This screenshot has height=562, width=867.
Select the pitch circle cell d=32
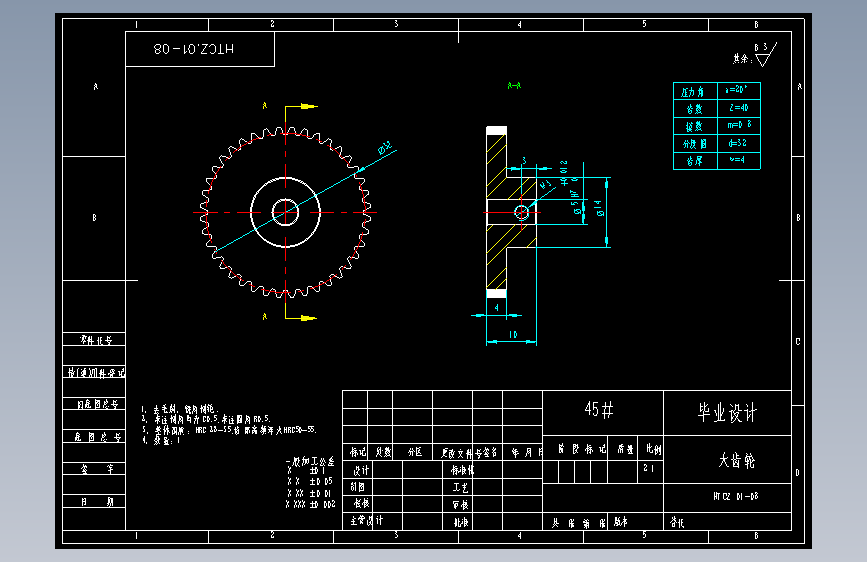(x=739, y=143)
